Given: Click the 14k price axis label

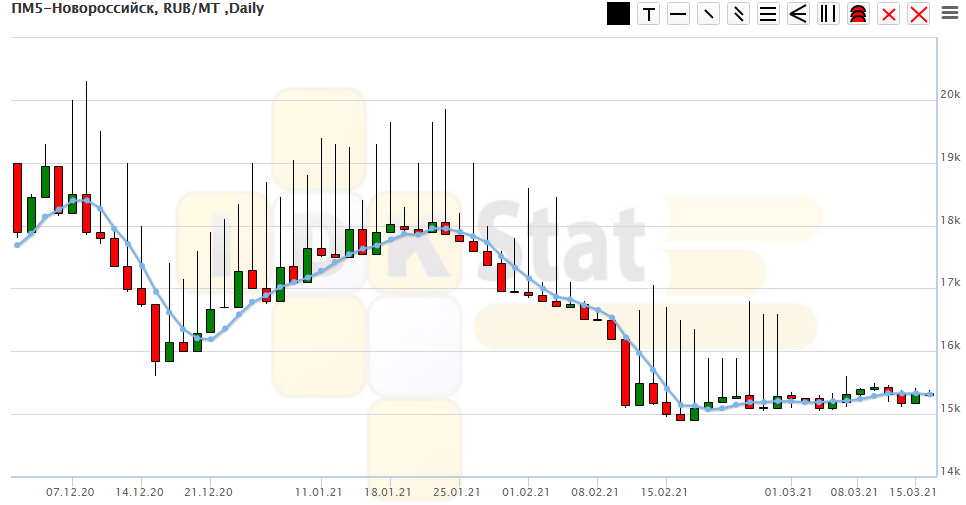Looking at the screenshot, I should click(949, 472).
